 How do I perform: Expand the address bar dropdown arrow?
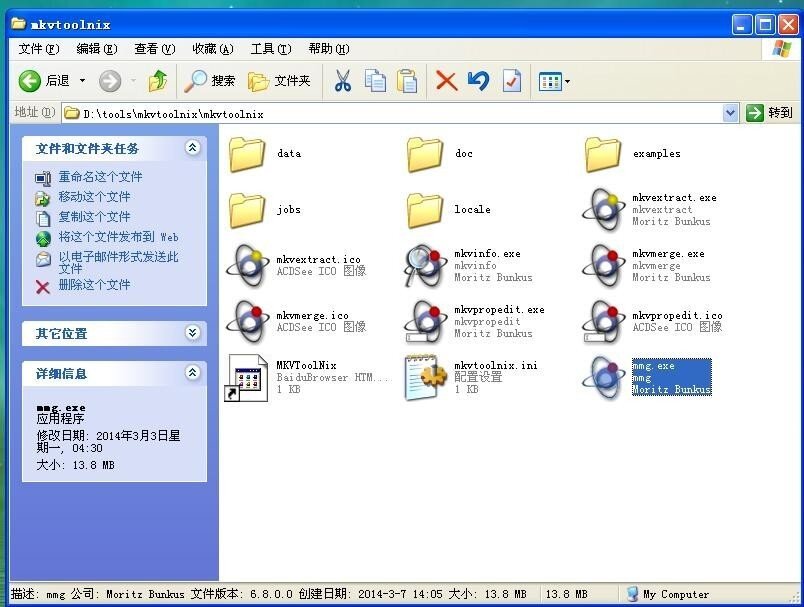coord(730,113)
